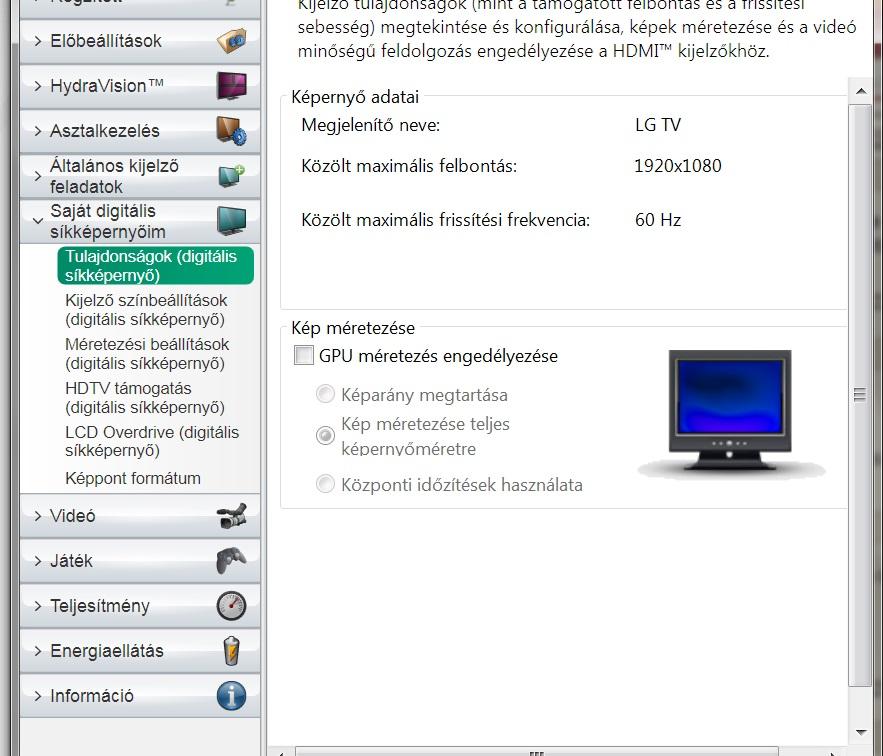Click the Információ menu label

[x=92, y=696]
